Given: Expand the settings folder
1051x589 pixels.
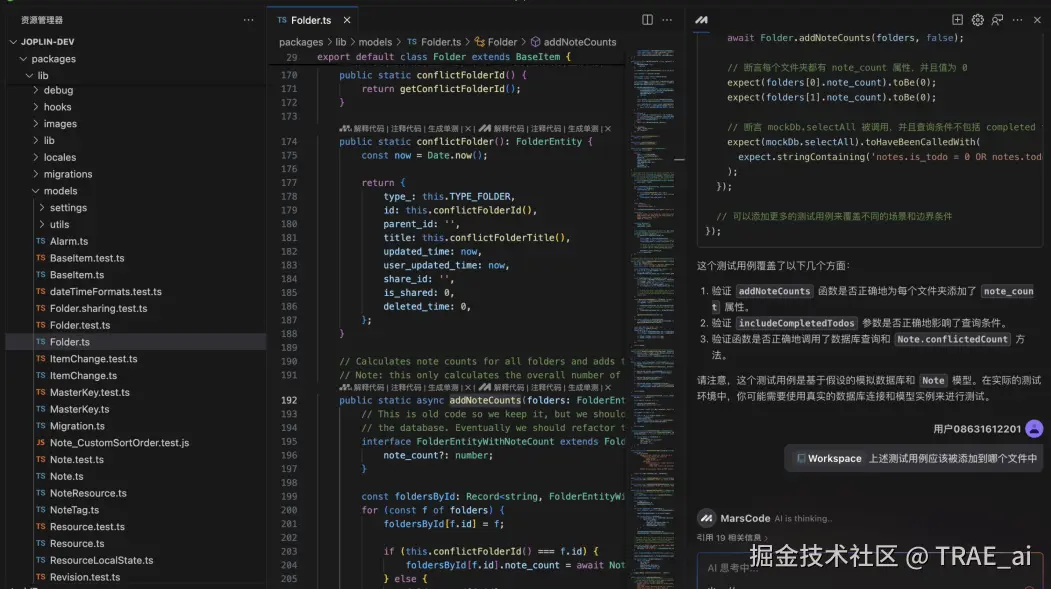Looking at the screenshot, I should (42, 208).
